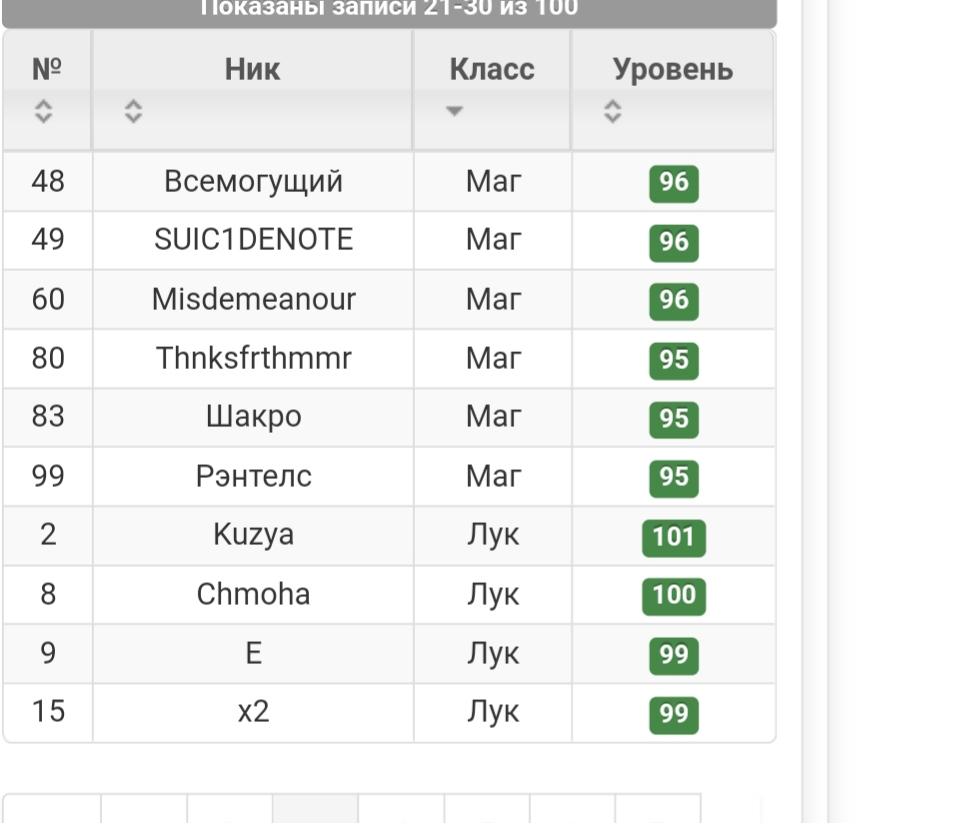
Task: Click the 99 badge in x2 row
Action: pyautogui.click(x=673, y=714)
